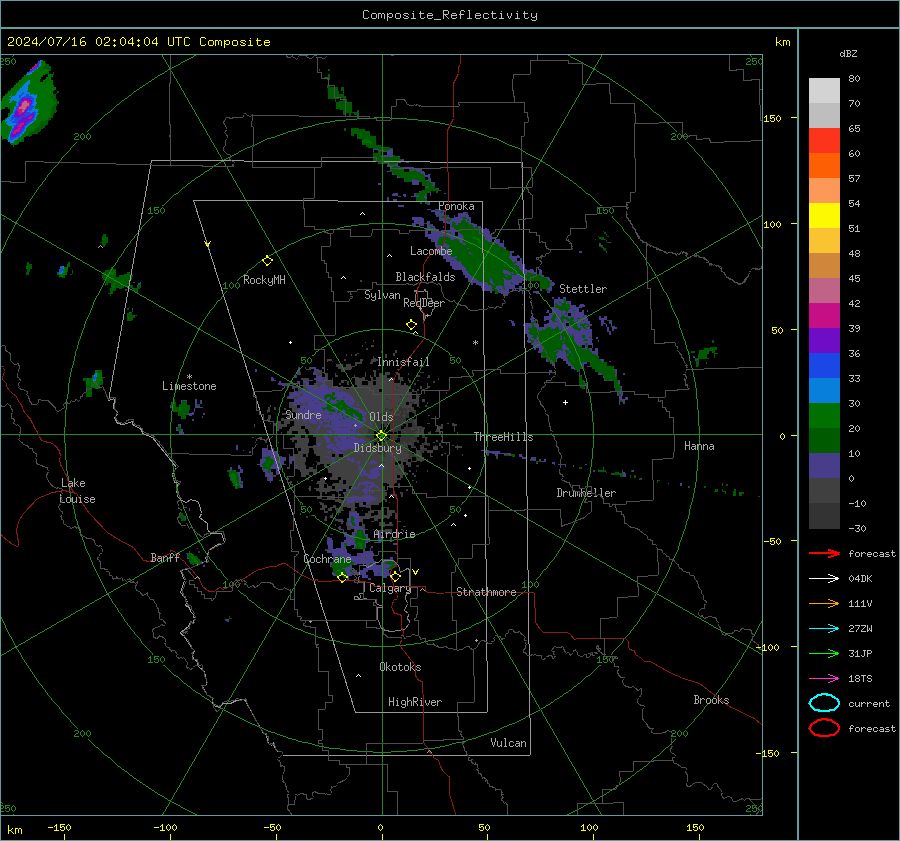Choose the magenta 18TS arrow in legend
Viewport: 900px width, 841px height.
click(x=824, y=679)
